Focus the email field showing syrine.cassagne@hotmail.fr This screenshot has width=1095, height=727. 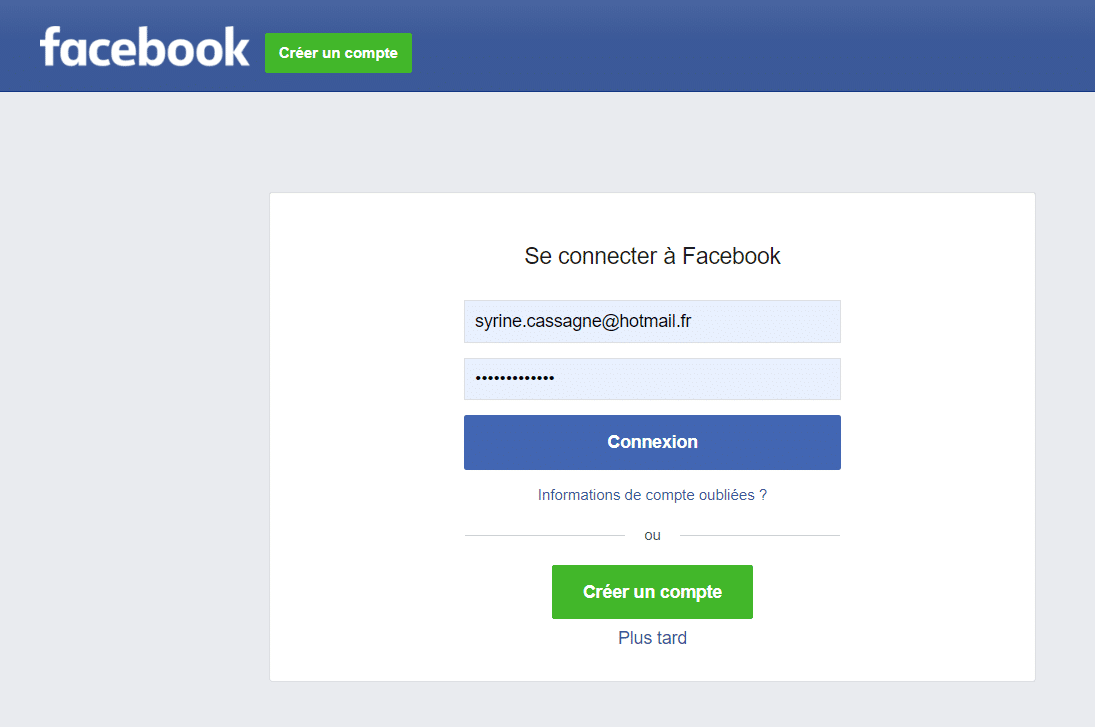(x=652, y=321)
